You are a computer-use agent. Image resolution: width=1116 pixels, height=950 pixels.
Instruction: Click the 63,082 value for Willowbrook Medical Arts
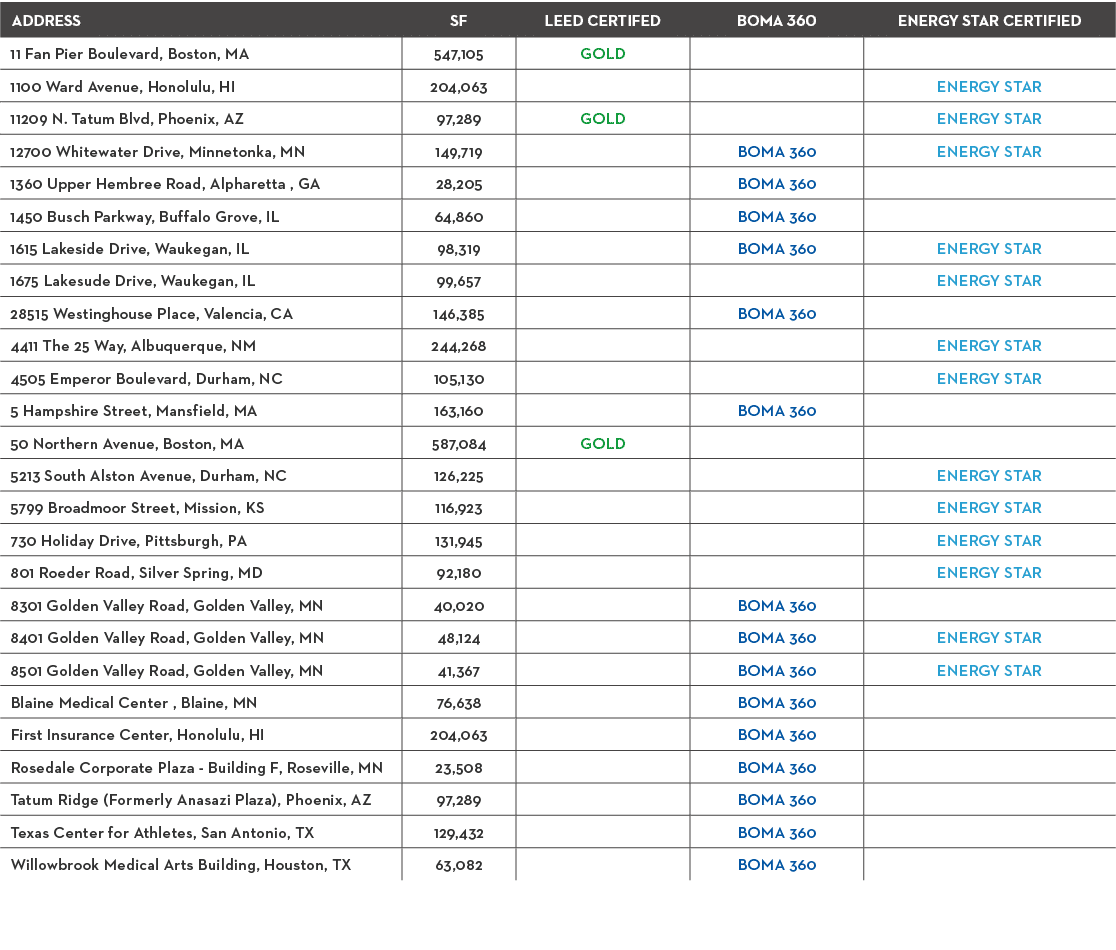tap(459, 865)
